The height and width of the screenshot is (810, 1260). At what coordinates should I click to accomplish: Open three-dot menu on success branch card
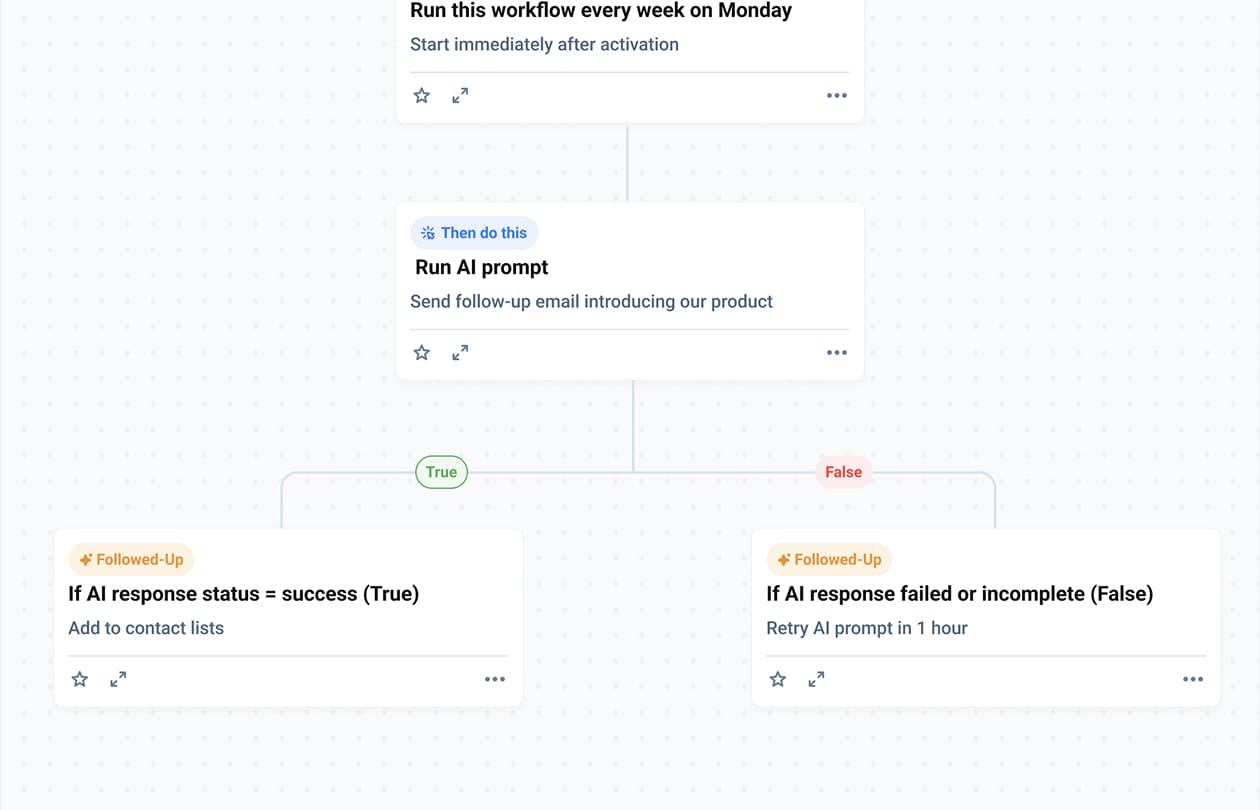[x=495, y=680]
